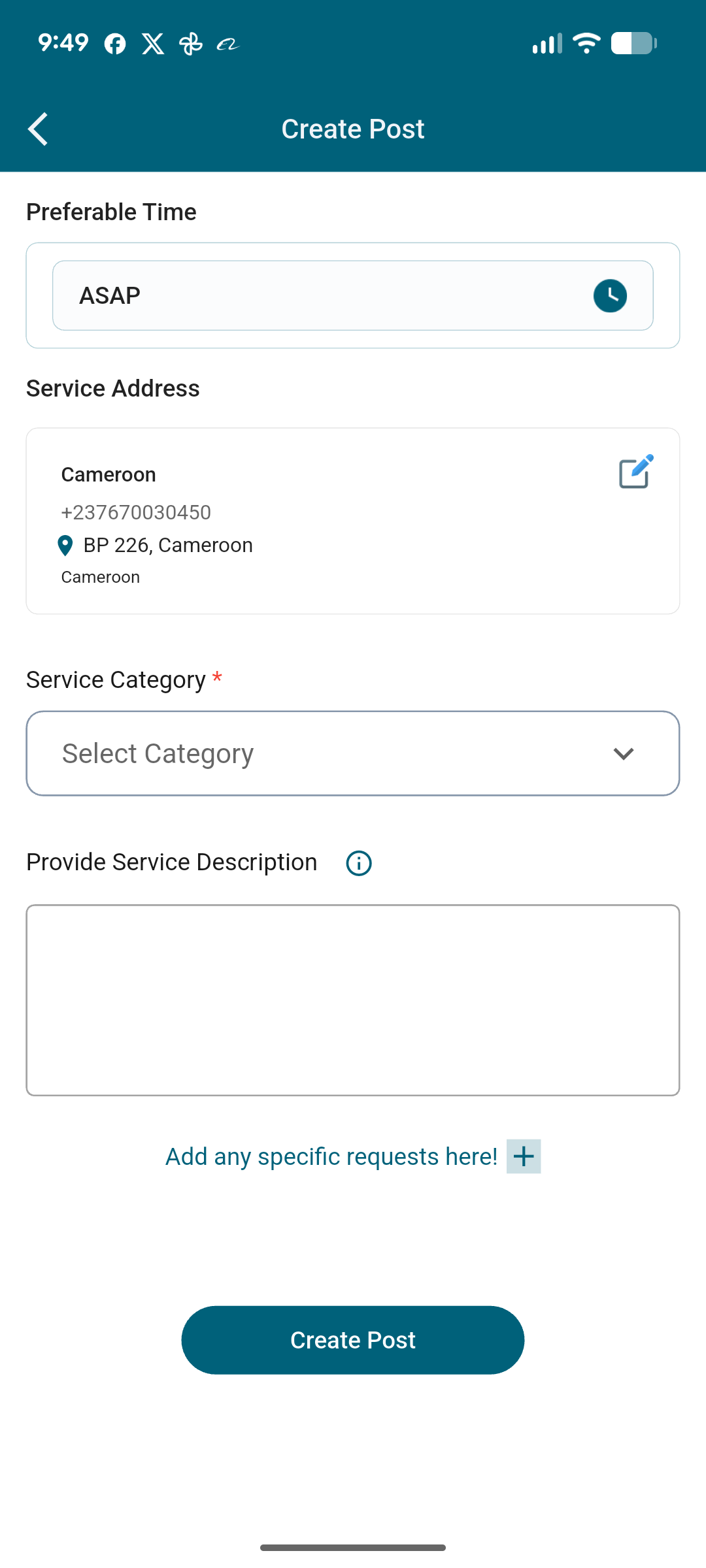This screenshot has height=1568, width=706.
Task: Tap the Facebook notification icon
Action: 115,44
